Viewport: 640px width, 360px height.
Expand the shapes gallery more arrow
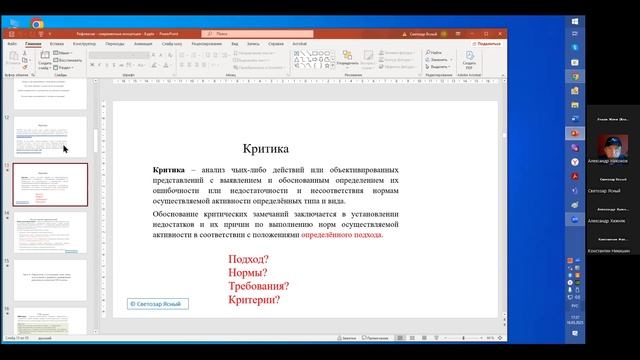[x=333, y=65]
